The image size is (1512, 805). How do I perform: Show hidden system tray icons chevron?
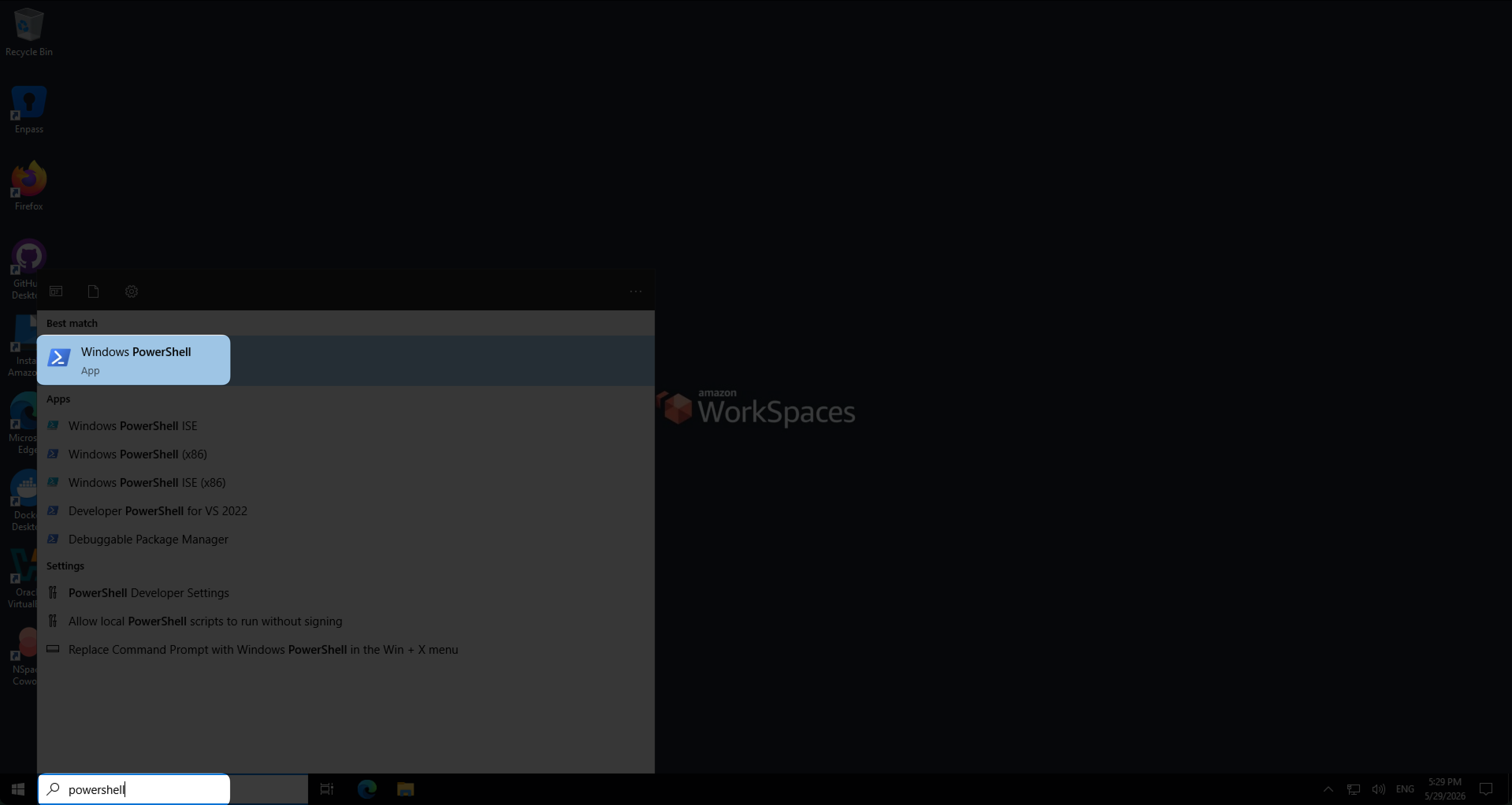click(x=1328, y=789)
